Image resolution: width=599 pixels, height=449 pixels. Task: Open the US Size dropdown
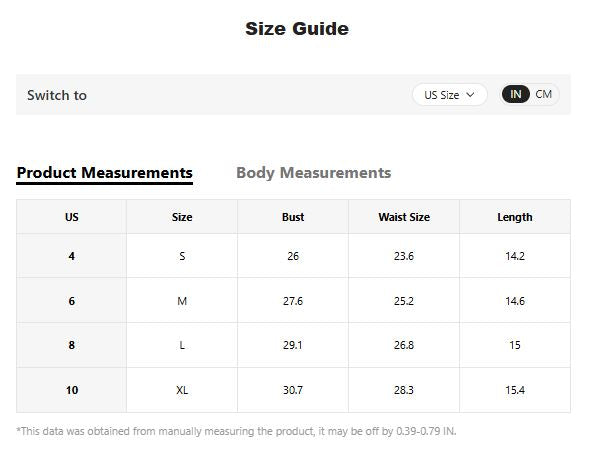click(x=450, y=95)
